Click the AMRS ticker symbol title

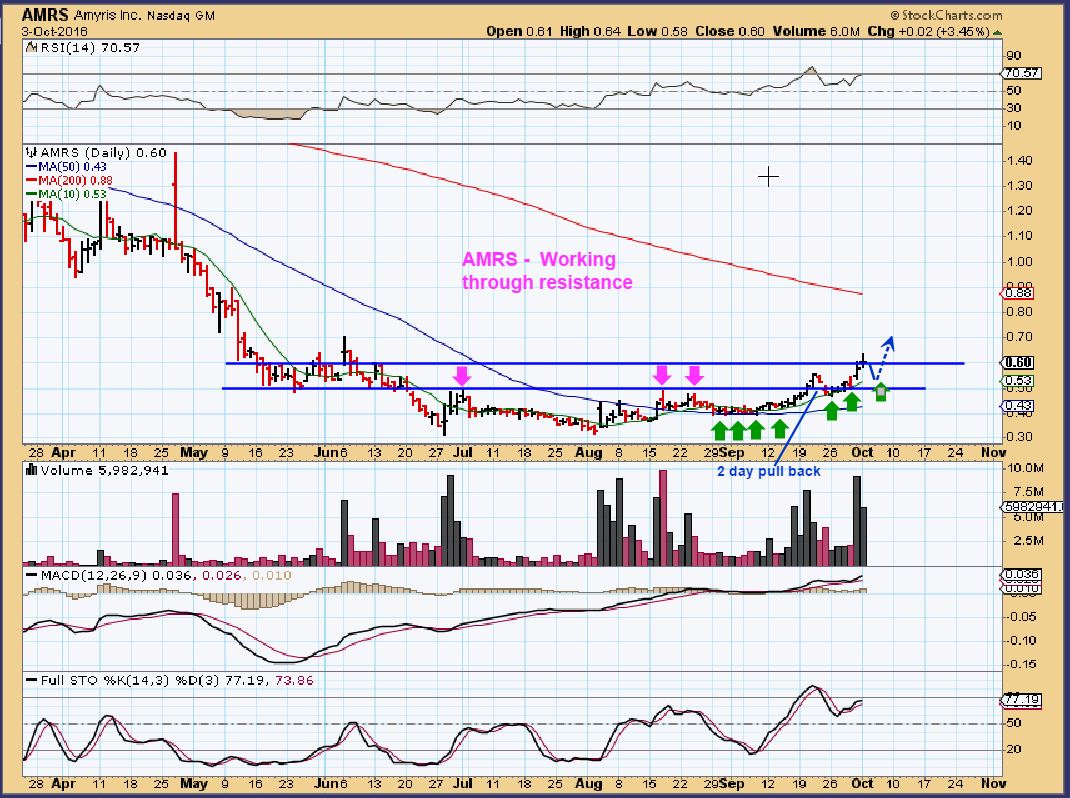click(x=45, y=15)
